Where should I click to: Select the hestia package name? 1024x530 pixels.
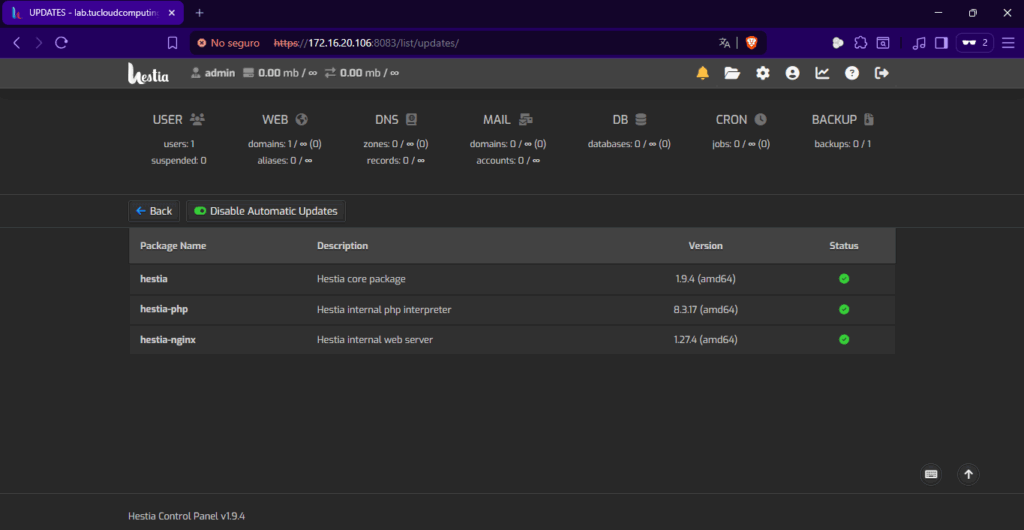(153, 279)
